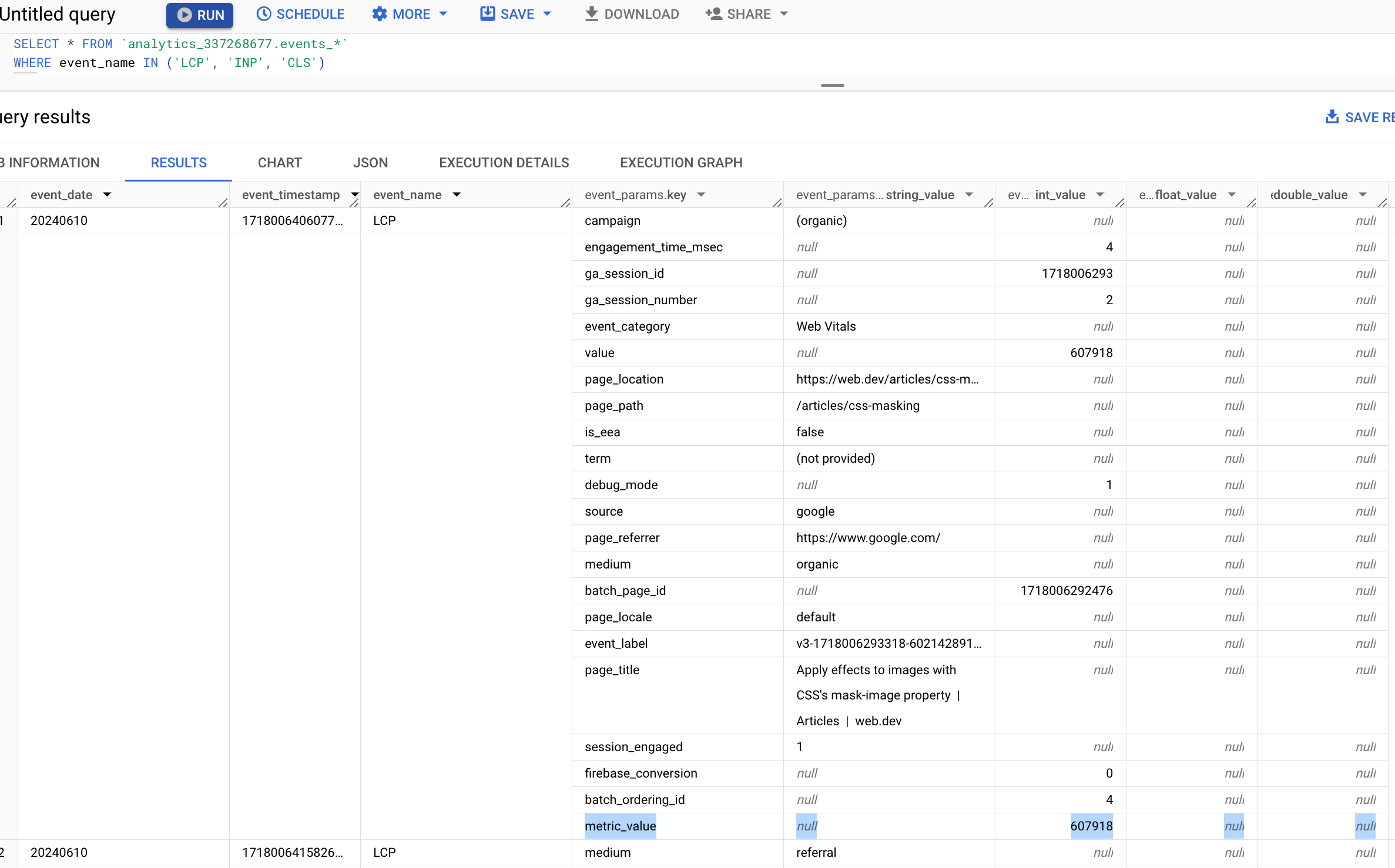Image resolution: width=1395 pixels, height=868 pixels.
Task: Expand the event_date column dropdown
Action: click(107, 194)
